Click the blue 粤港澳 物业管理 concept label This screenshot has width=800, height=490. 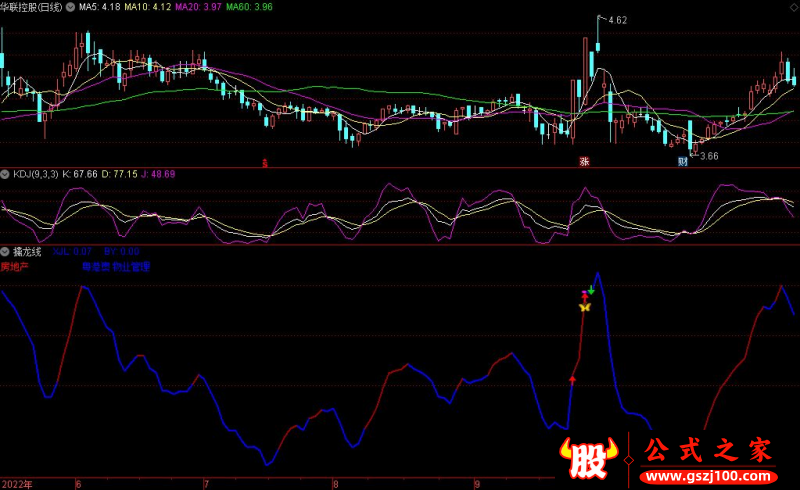(116, 266)
